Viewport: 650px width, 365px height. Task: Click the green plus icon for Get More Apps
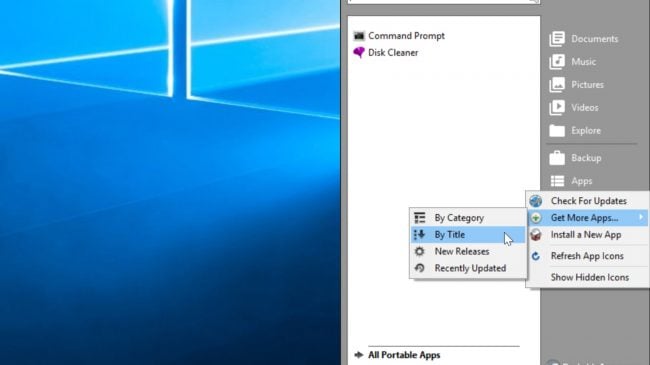click(x=536, y=218)
